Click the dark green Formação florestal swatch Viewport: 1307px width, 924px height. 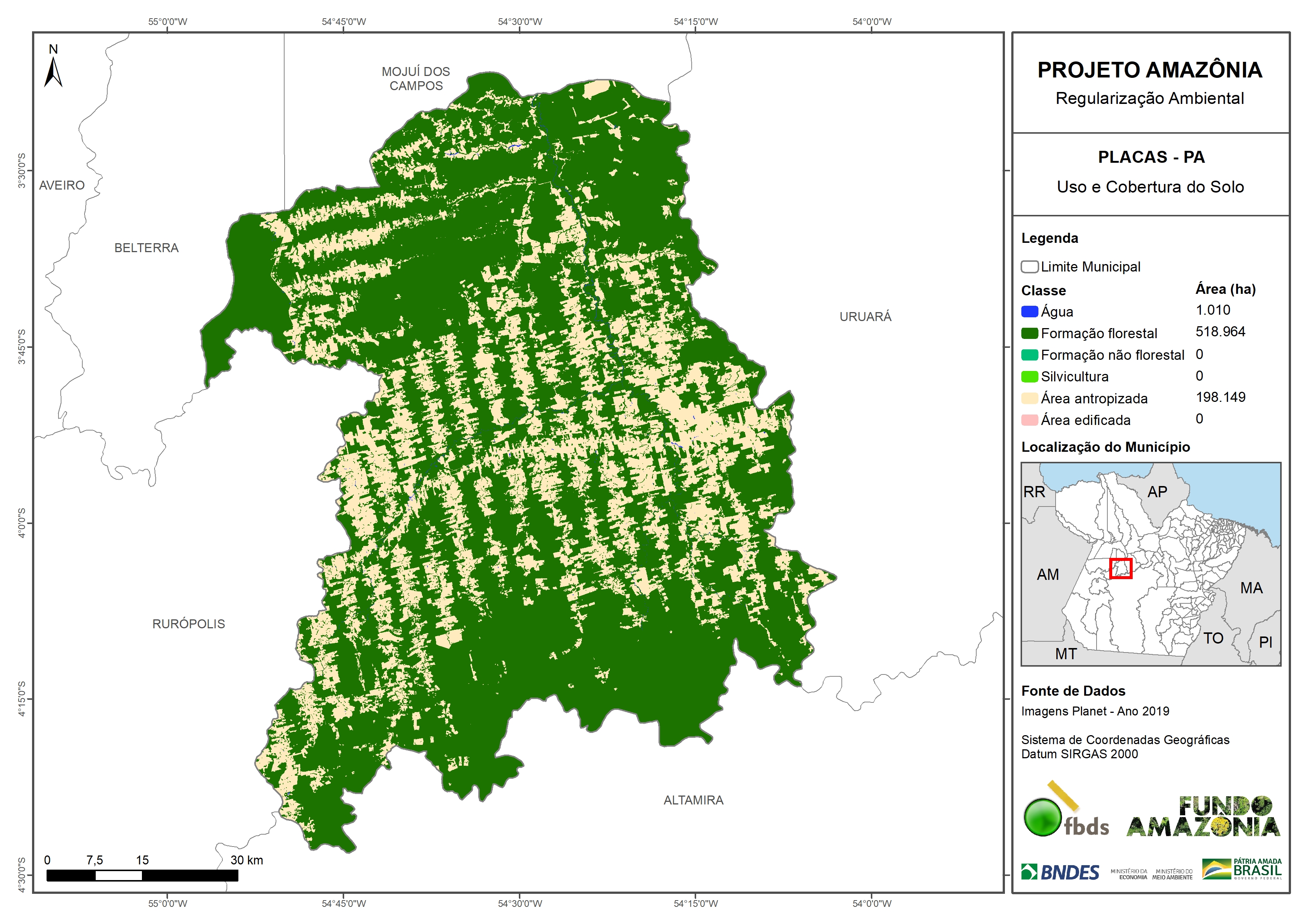(1029, 333)
